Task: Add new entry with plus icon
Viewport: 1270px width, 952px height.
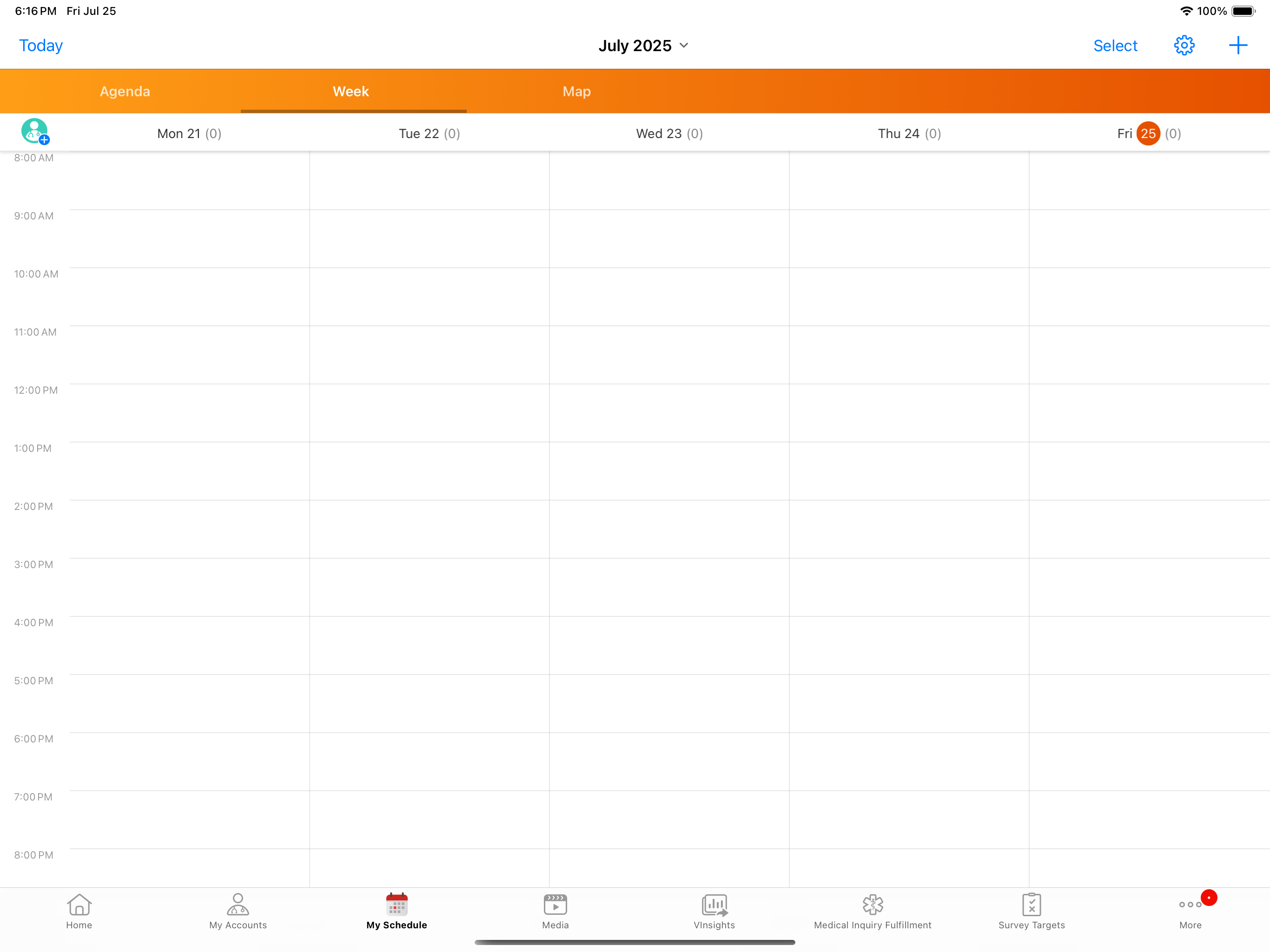Action: pos(1237,46)
